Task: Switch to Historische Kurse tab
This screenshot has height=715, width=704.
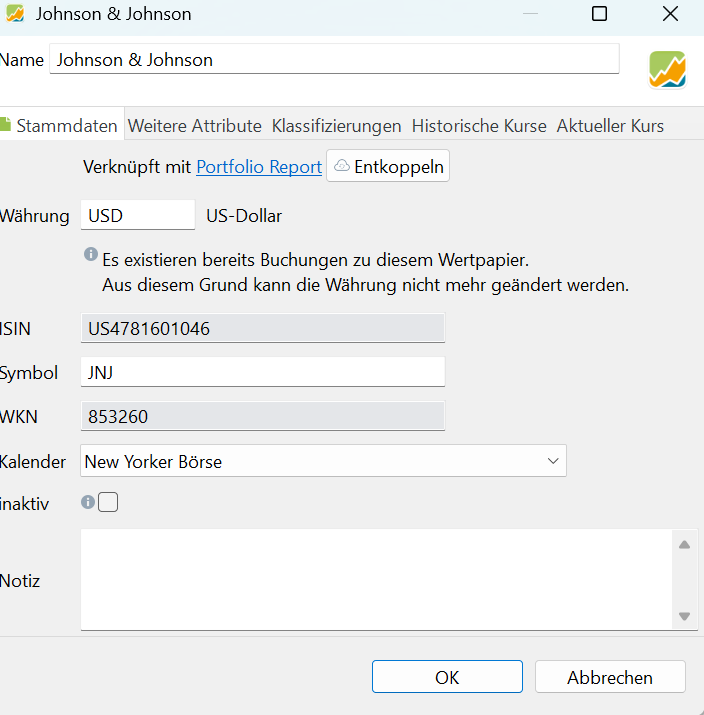Action: point(479,126)
